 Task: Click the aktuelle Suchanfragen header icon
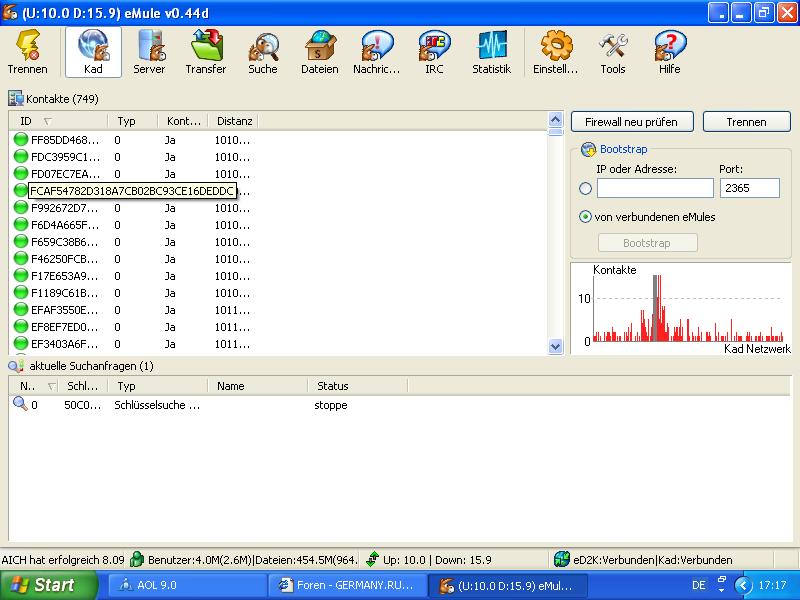tap(16, 366)
